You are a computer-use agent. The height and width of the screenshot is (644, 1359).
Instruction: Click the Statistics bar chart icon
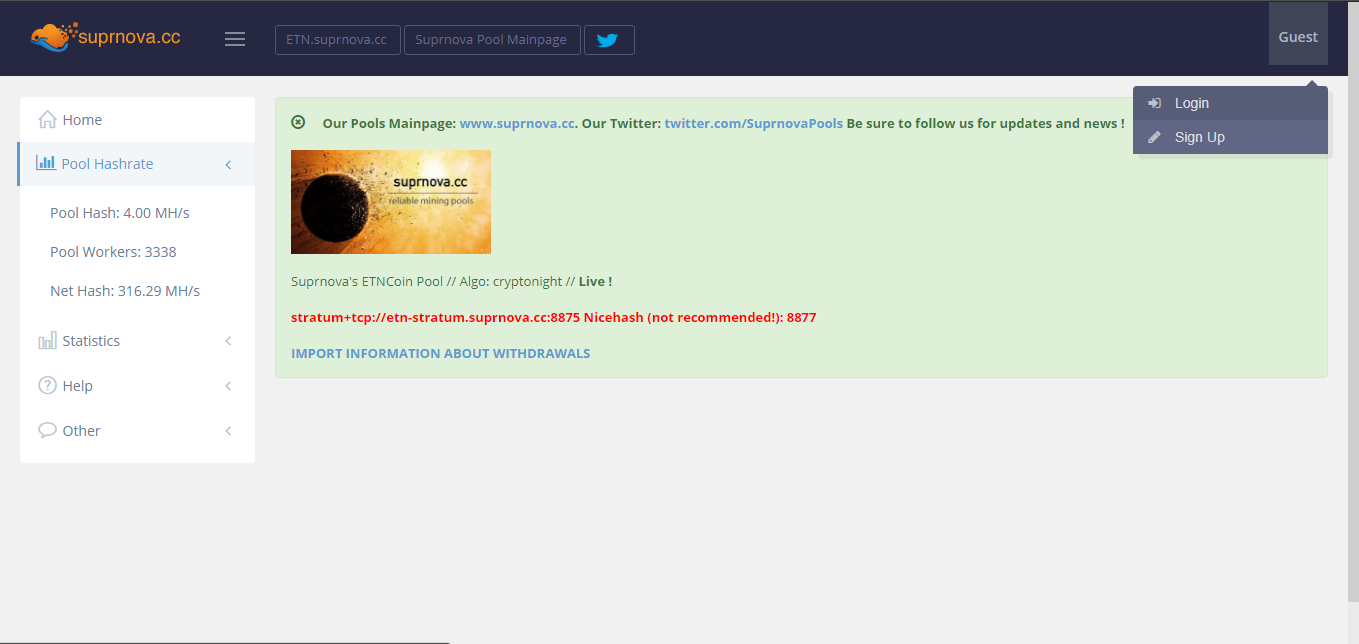tap(47, 341)
